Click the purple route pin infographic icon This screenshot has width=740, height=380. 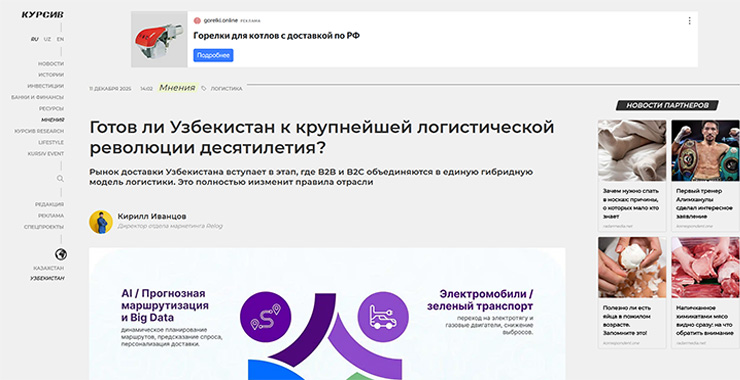pos(266,317)
